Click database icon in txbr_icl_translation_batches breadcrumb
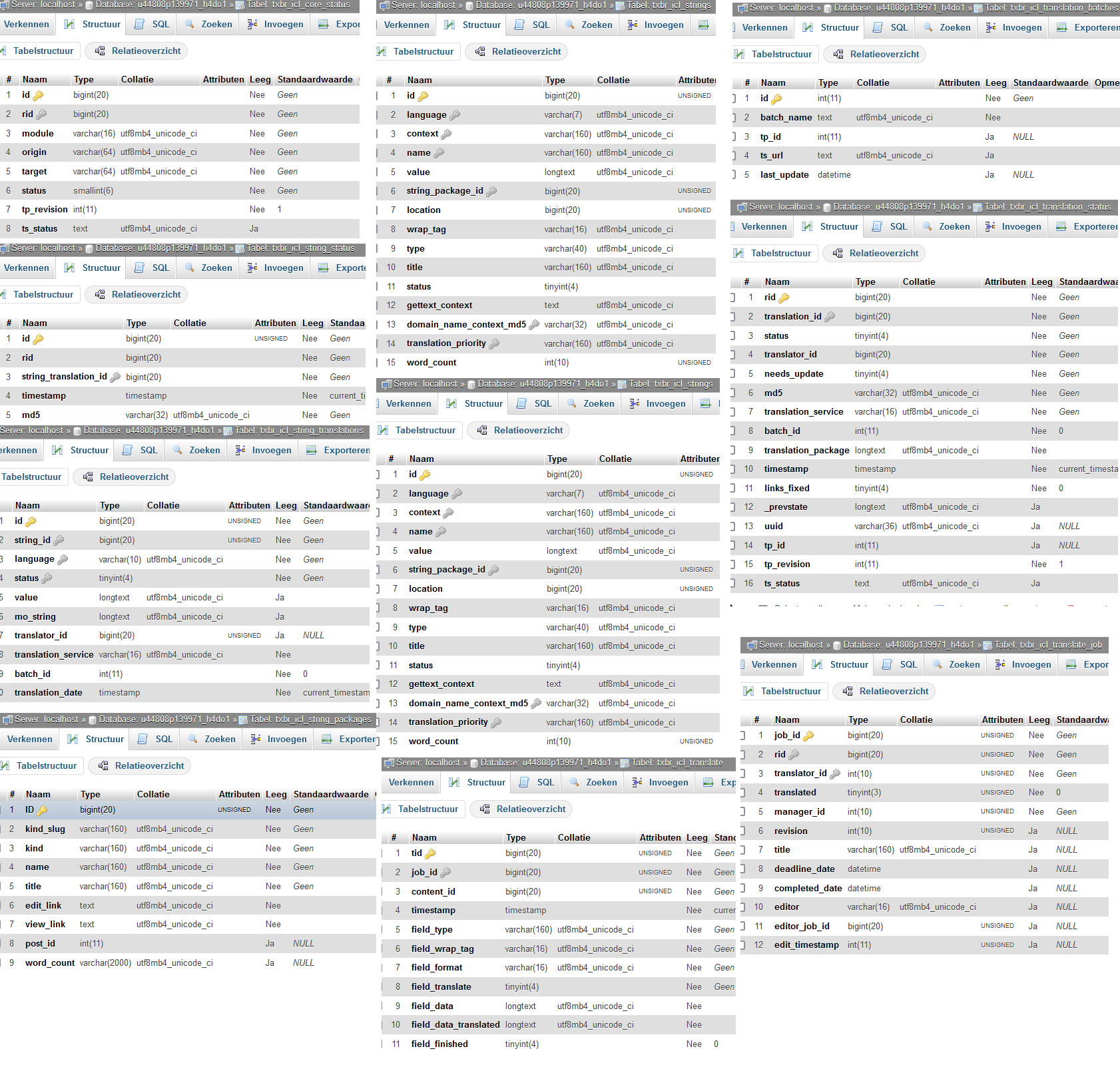Screen dimensions: 1120x1065 [828, 9]
